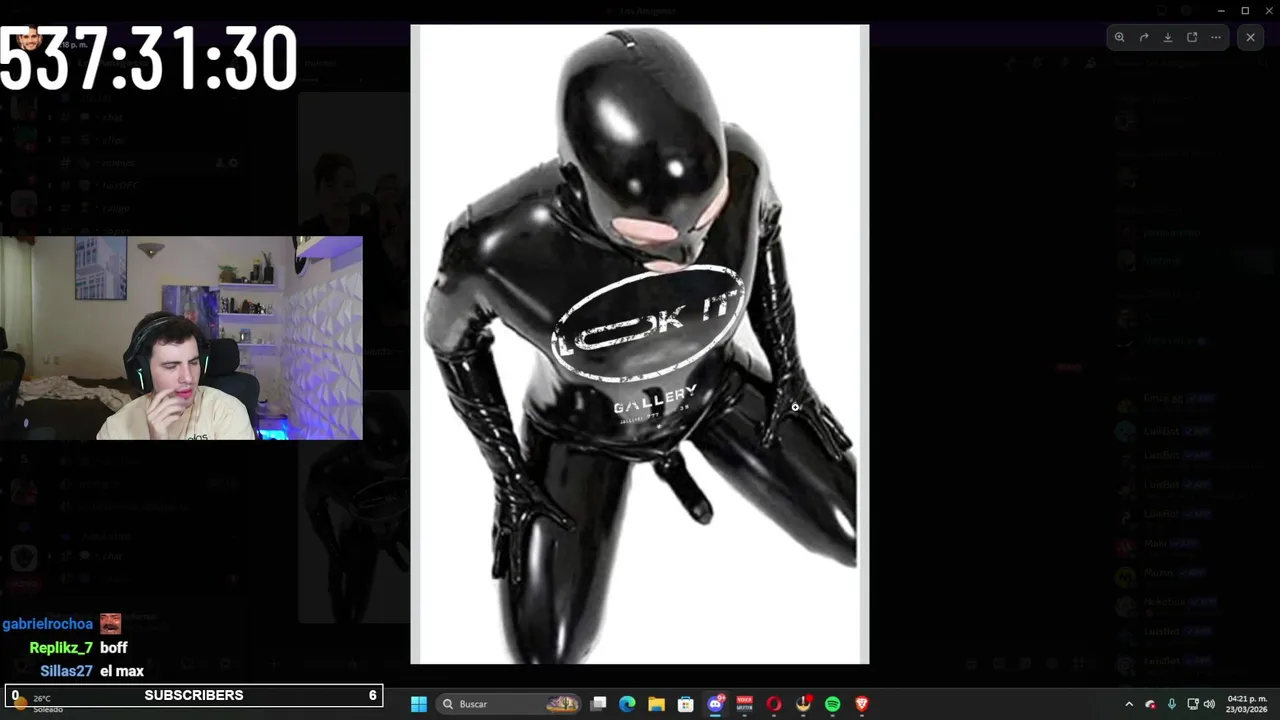Launch Microsoft Edge from the taskbar
This screenshot has width=1280, height=720.
(x=627, y=704)
